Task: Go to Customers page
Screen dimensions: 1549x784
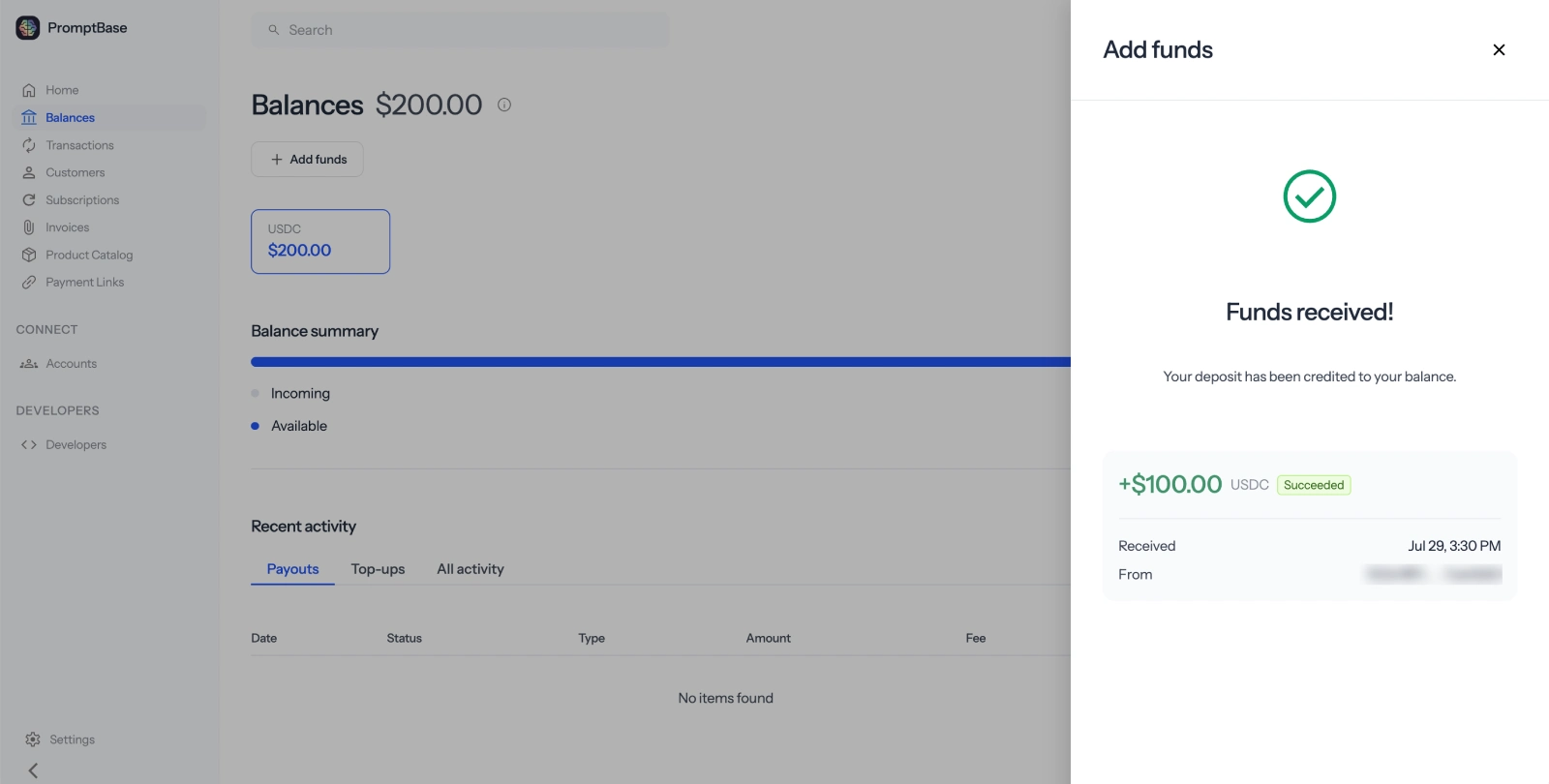Action: pyautogui.click(x=75, y=172)
